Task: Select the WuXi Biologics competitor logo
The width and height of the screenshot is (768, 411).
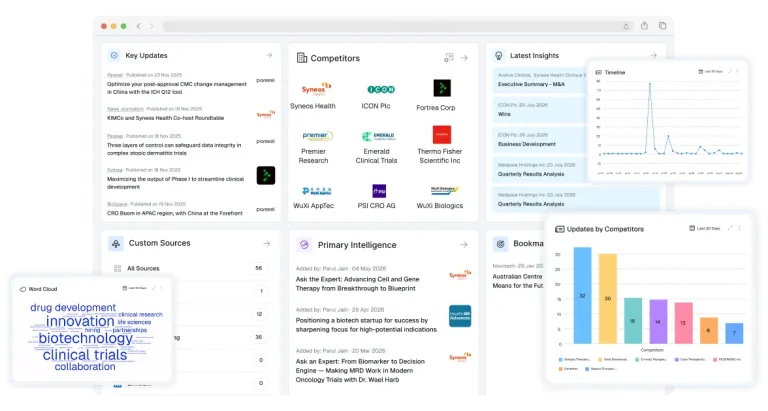Action: click(x=444, y=191)
